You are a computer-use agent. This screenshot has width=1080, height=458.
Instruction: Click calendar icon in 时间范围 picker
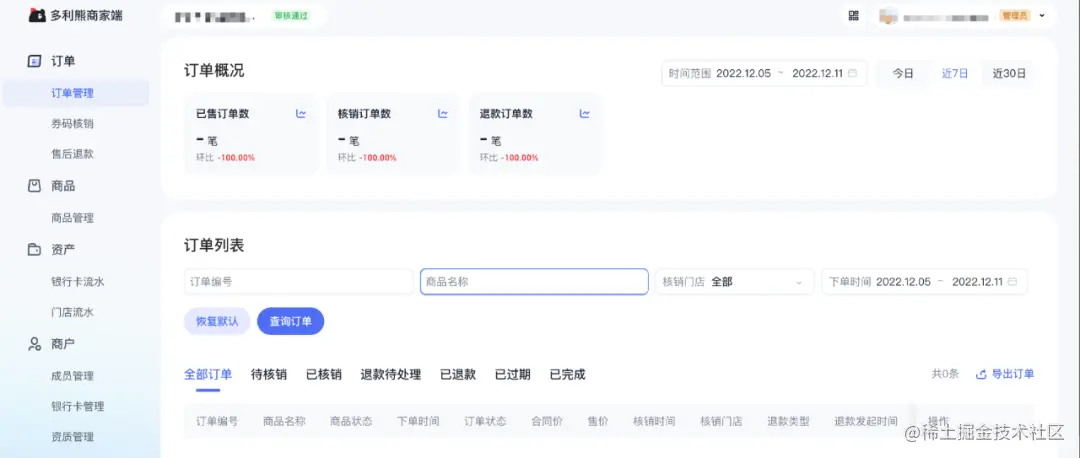coord(853,73)
